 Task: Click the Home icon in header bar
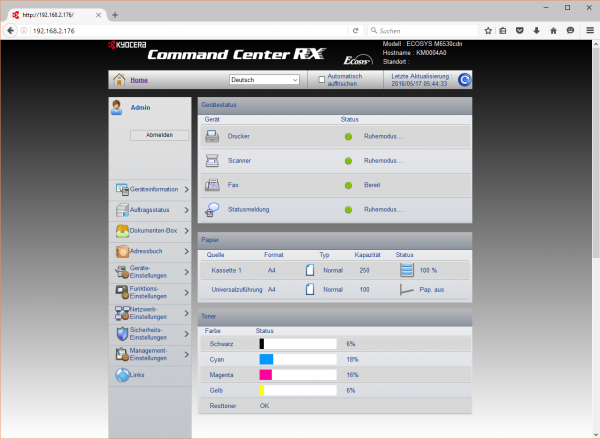coord(119,80)
